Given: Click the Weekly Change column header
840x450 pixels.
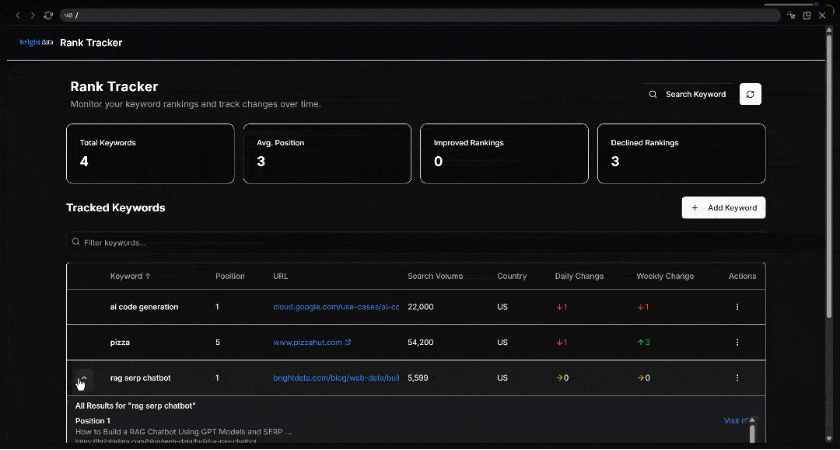Looking at the screenshot, I should [665, 276].
